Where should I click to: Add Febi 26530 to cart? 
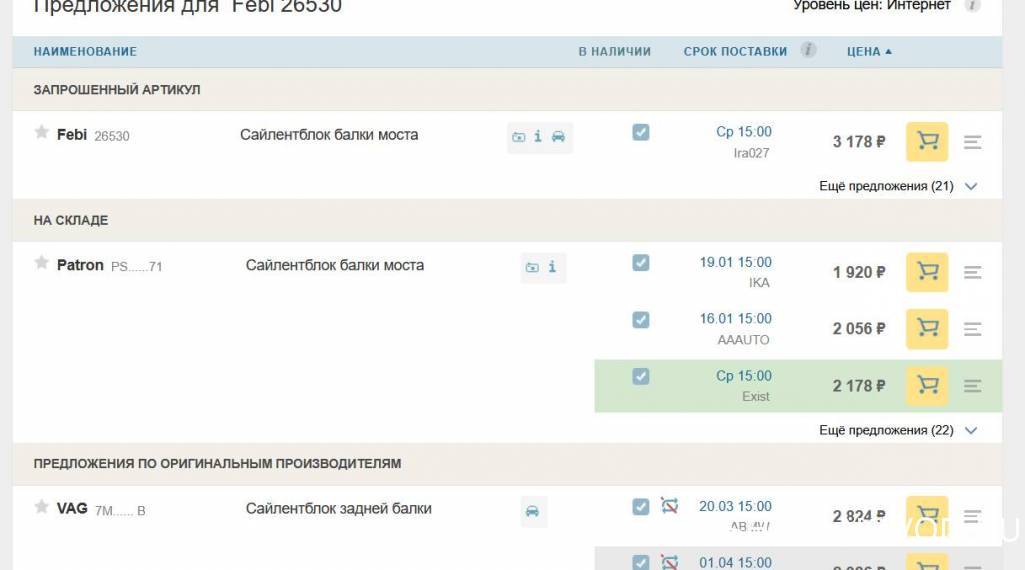pos(927,142)
